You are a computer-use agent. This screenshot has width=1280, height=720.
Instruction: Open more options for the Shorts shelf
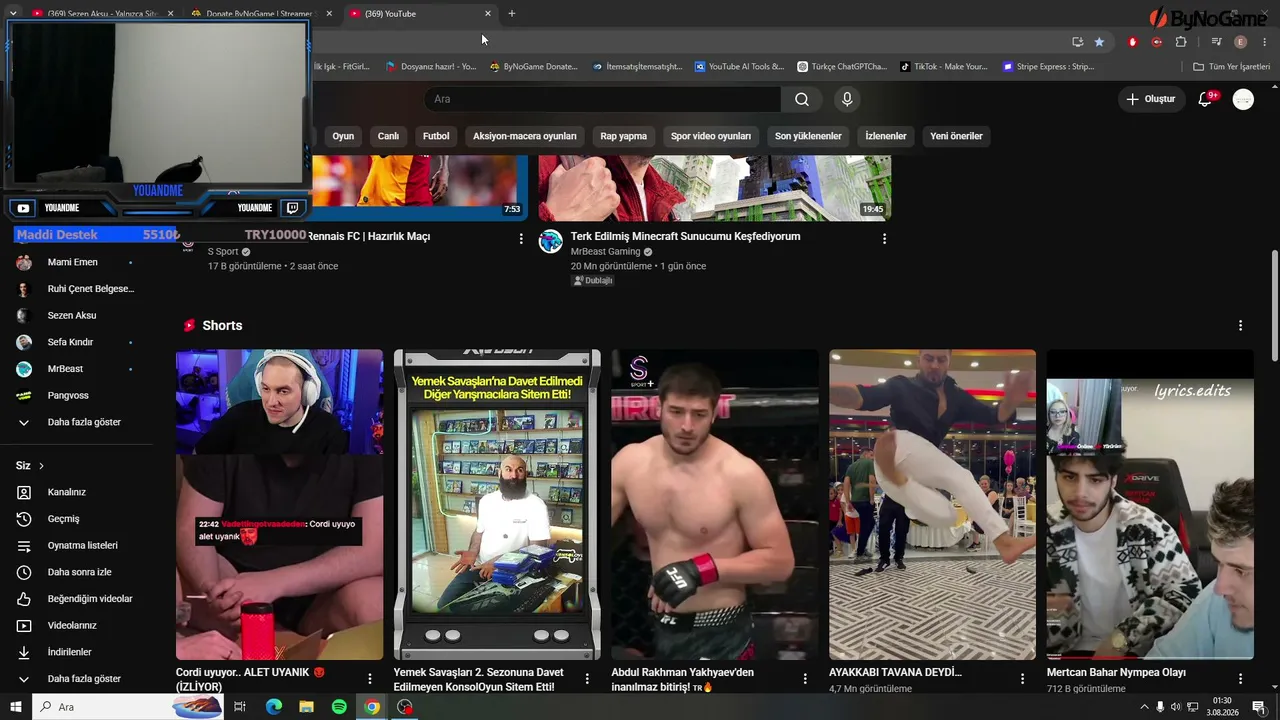click(x=1240, y=326)
